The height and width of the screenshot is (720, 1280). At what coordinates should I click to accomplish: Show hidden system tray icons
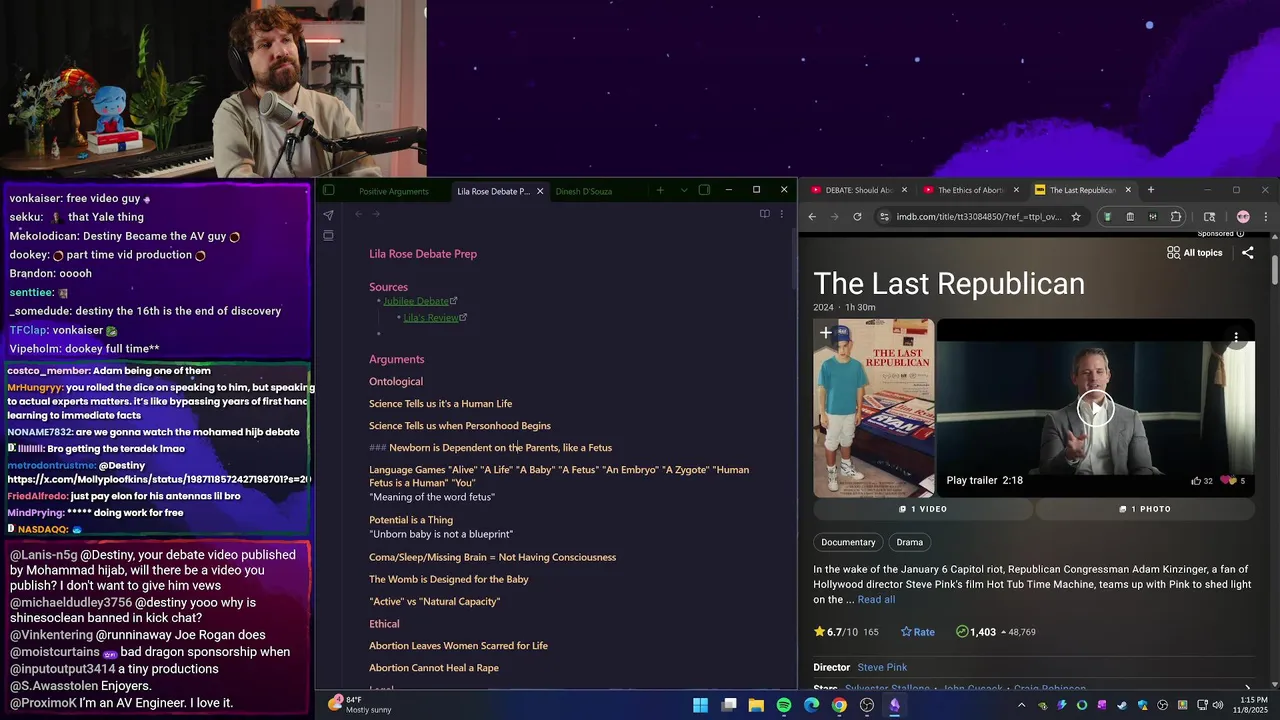point(1022,705)
